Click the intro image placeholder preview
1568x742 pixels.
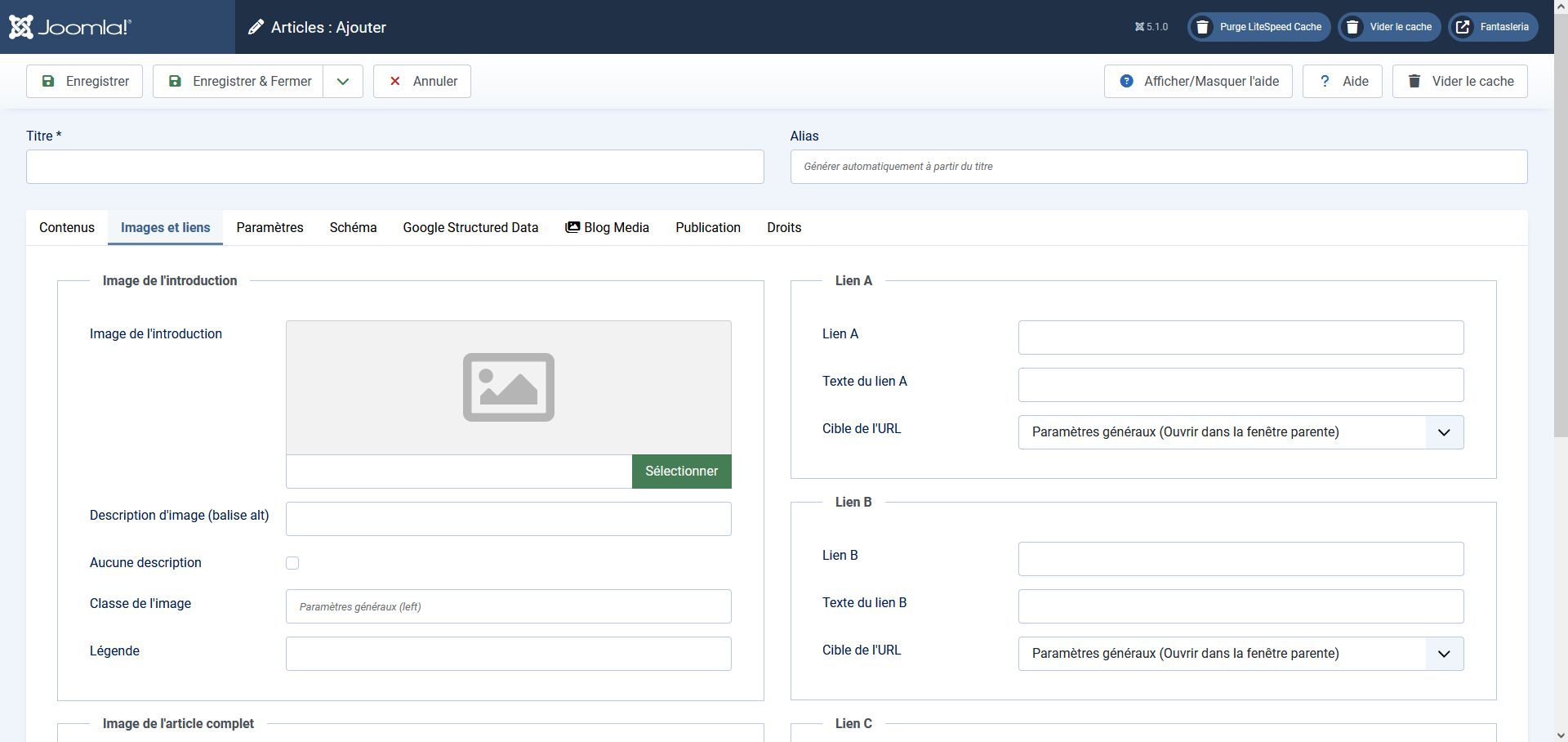pyautogui.click(x=509, y=387)
